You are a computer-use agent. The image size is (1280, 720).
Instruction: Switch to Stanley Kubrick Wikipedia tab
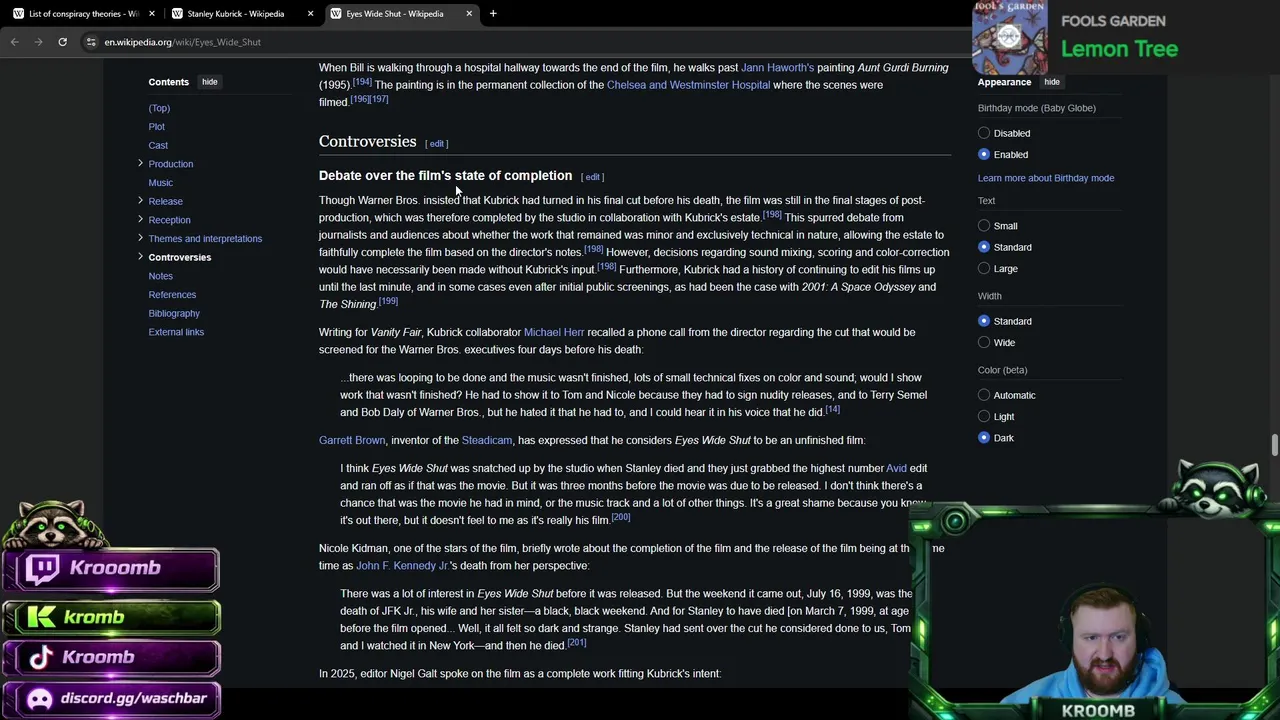(x=242, y=14)
